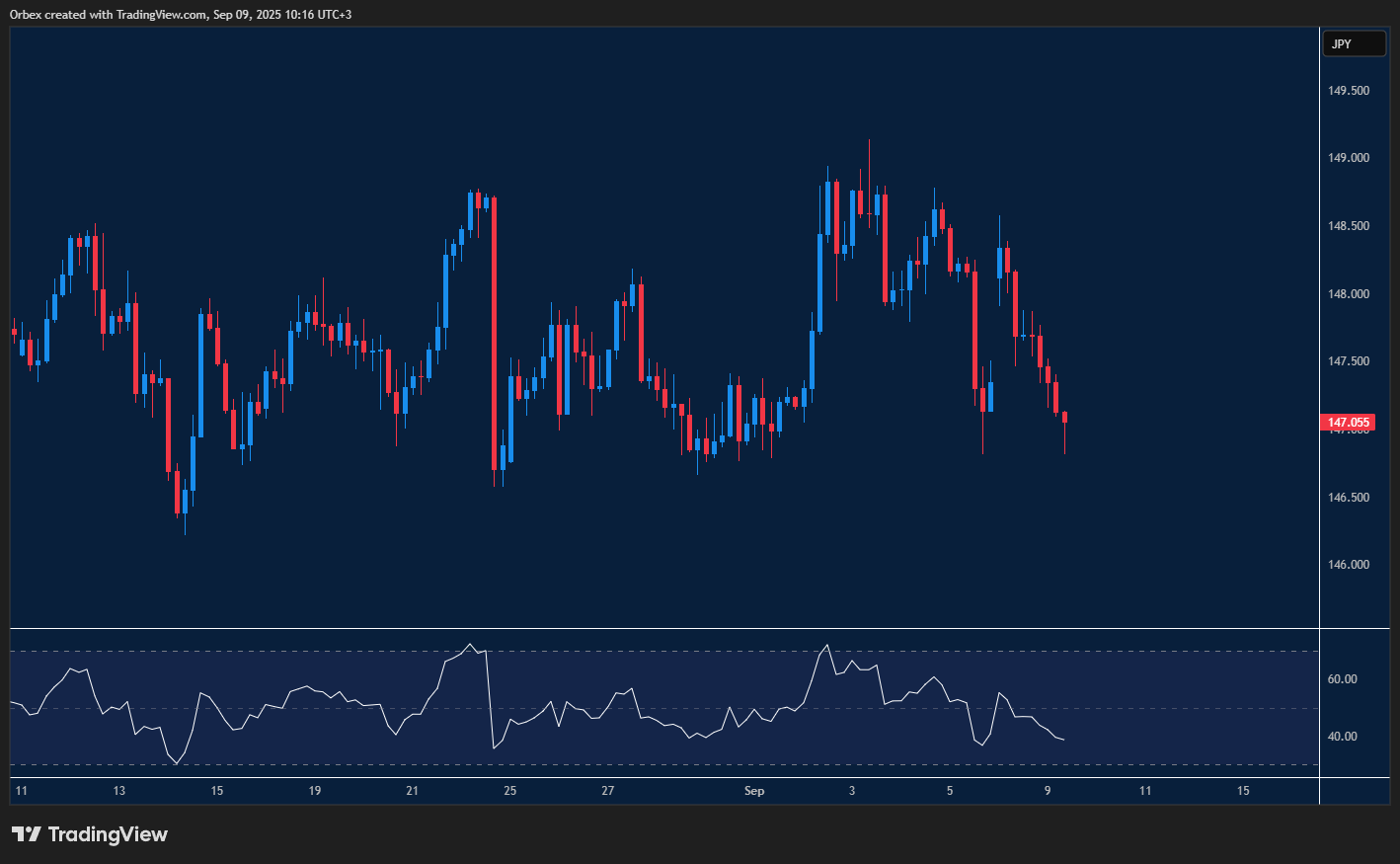This screenshot has width=1400, height=864.
Task: Open TradingView via the wordmark link
Action: coord(109,834)
